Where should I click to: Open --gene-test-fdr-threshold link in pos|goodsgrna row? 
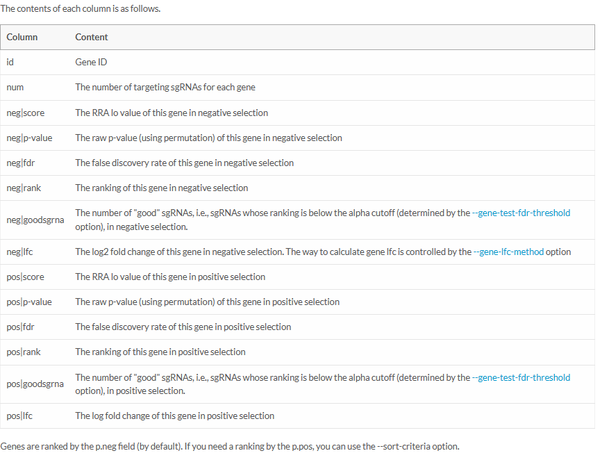click(x=524, y=377)
